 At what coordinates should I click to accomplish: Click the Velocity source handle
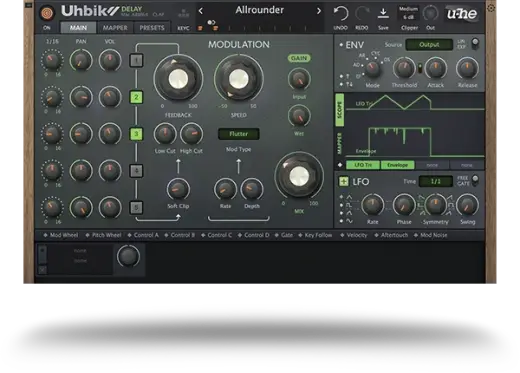click(x=342, y=235)
